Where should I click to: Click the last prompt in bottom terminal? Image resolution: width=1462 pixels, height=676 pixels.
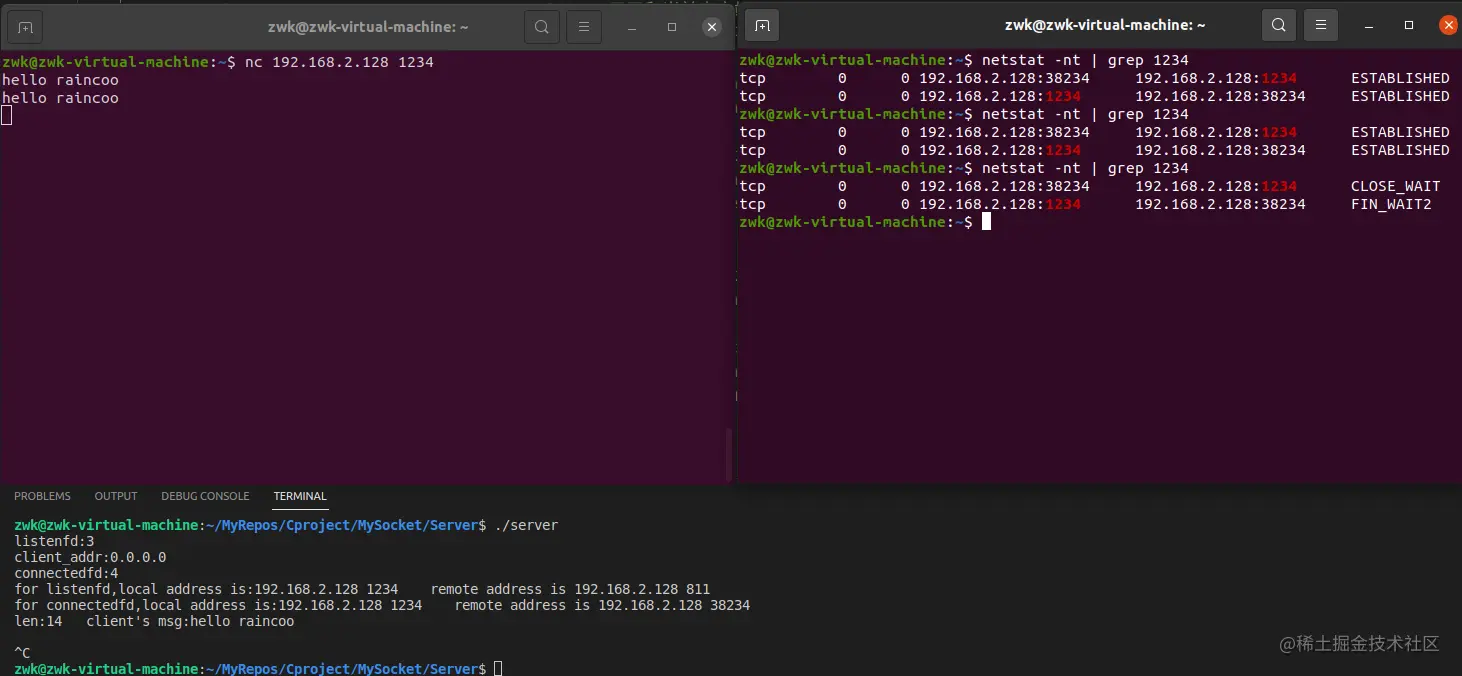pos(258,668)
